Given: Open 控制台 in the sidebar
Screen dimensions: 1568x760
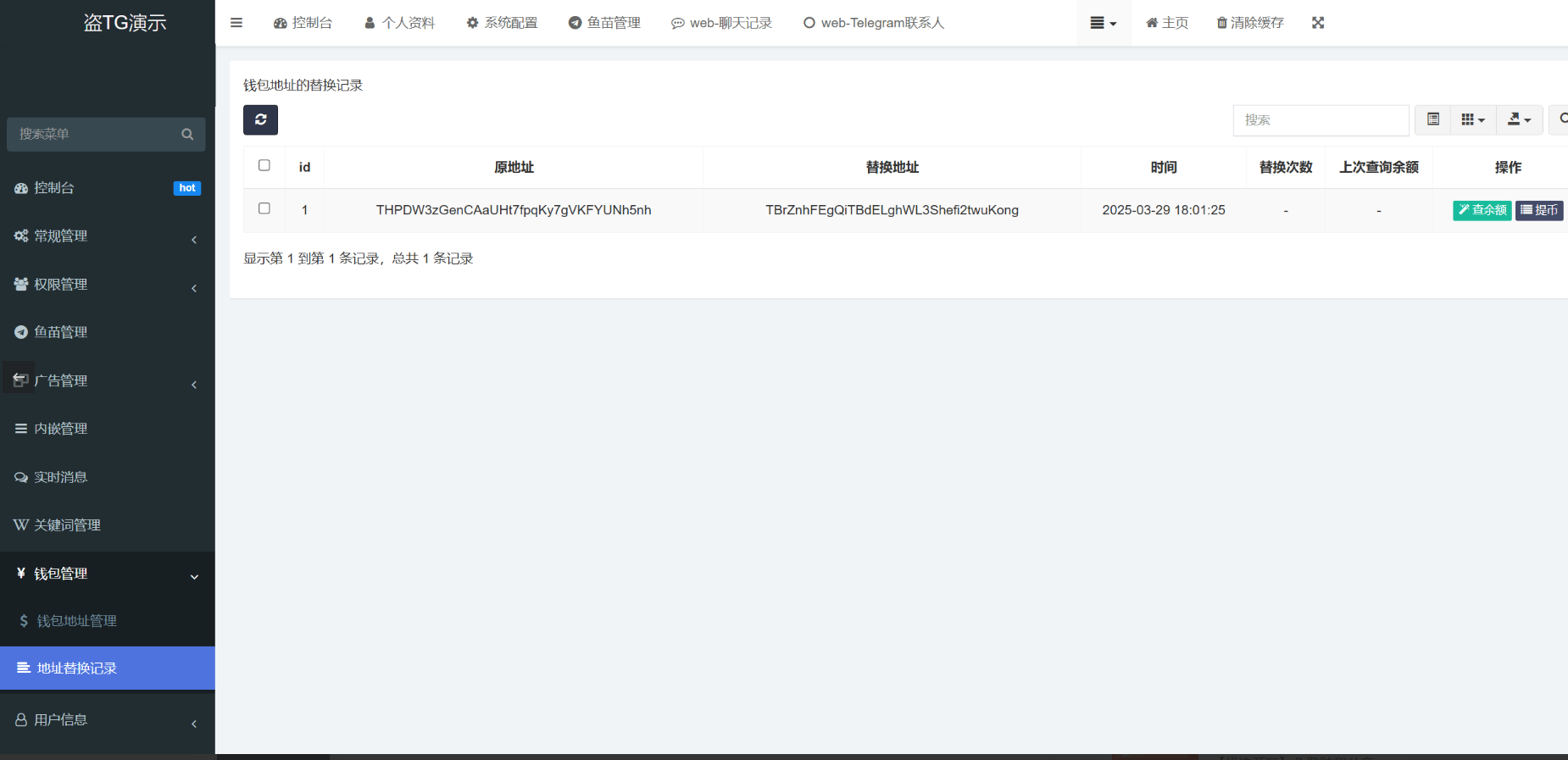Looking at the screenshot, I should click(107, 188).
